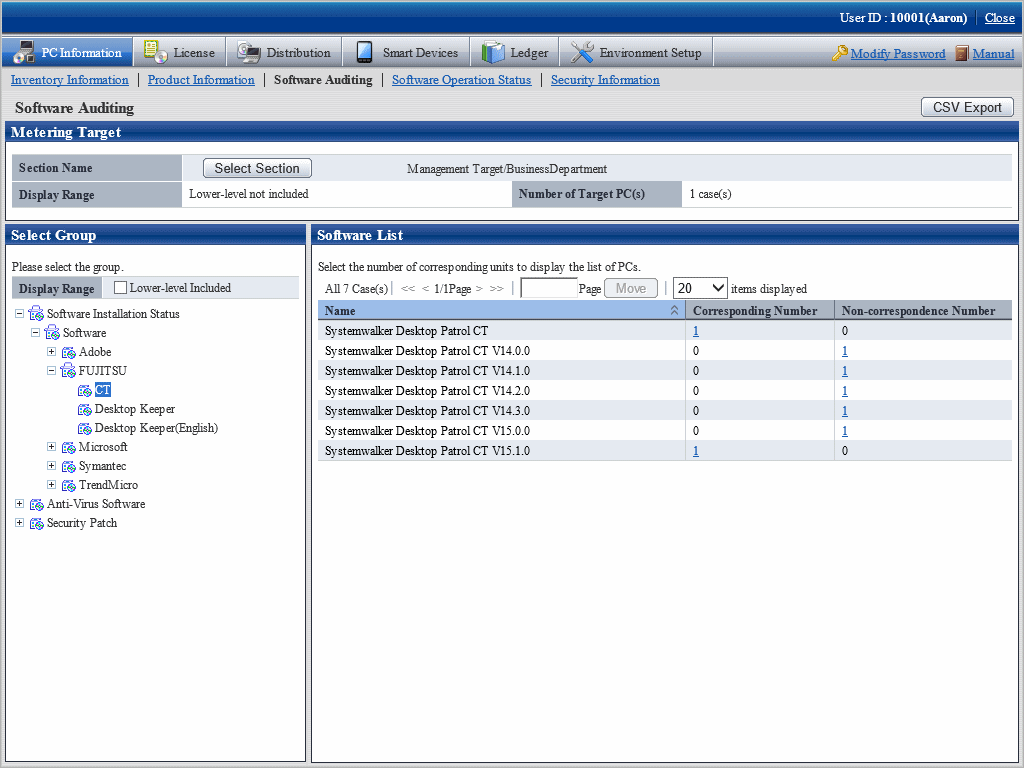The height and width of the screenshot is (768, 1024).
Task: Open the Software Operation Status link
Action: 462,80
